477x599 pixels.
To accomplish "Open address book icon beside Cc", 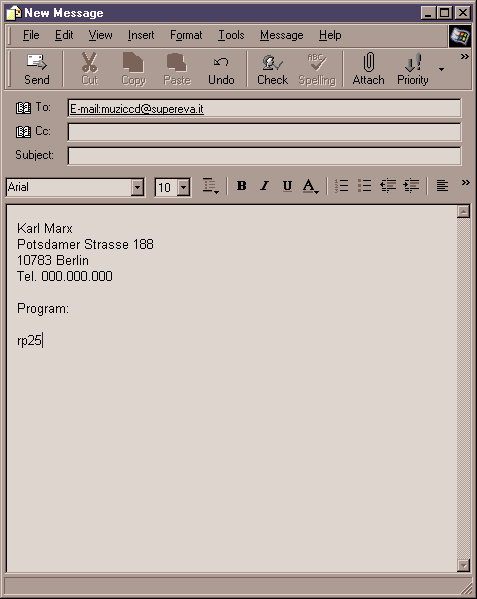I will pos(23,132).
